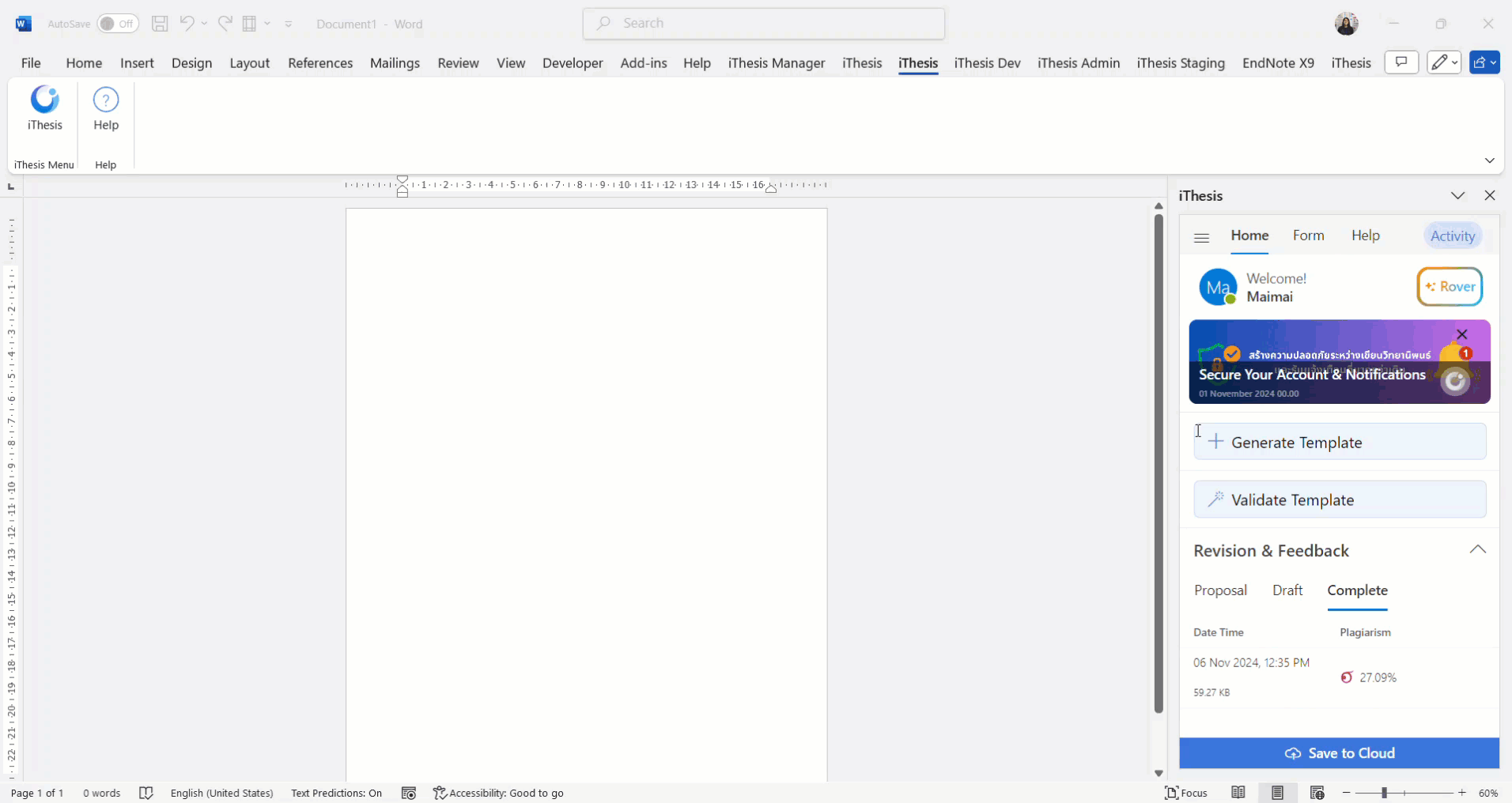Open the References ribbon tab

(320, 62)
